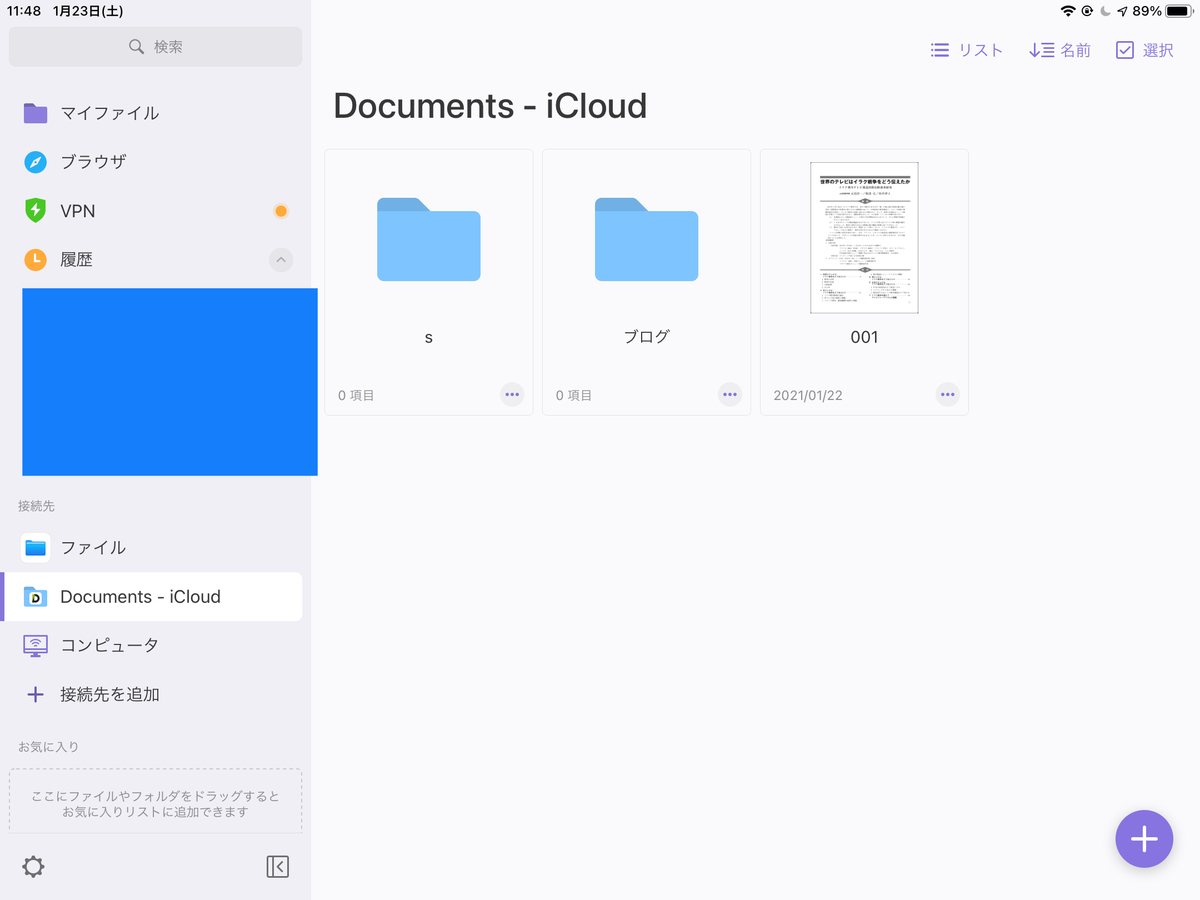Tap the 選択 select button
Viewport: 1200px width, 900px height.
point(1145,50)
